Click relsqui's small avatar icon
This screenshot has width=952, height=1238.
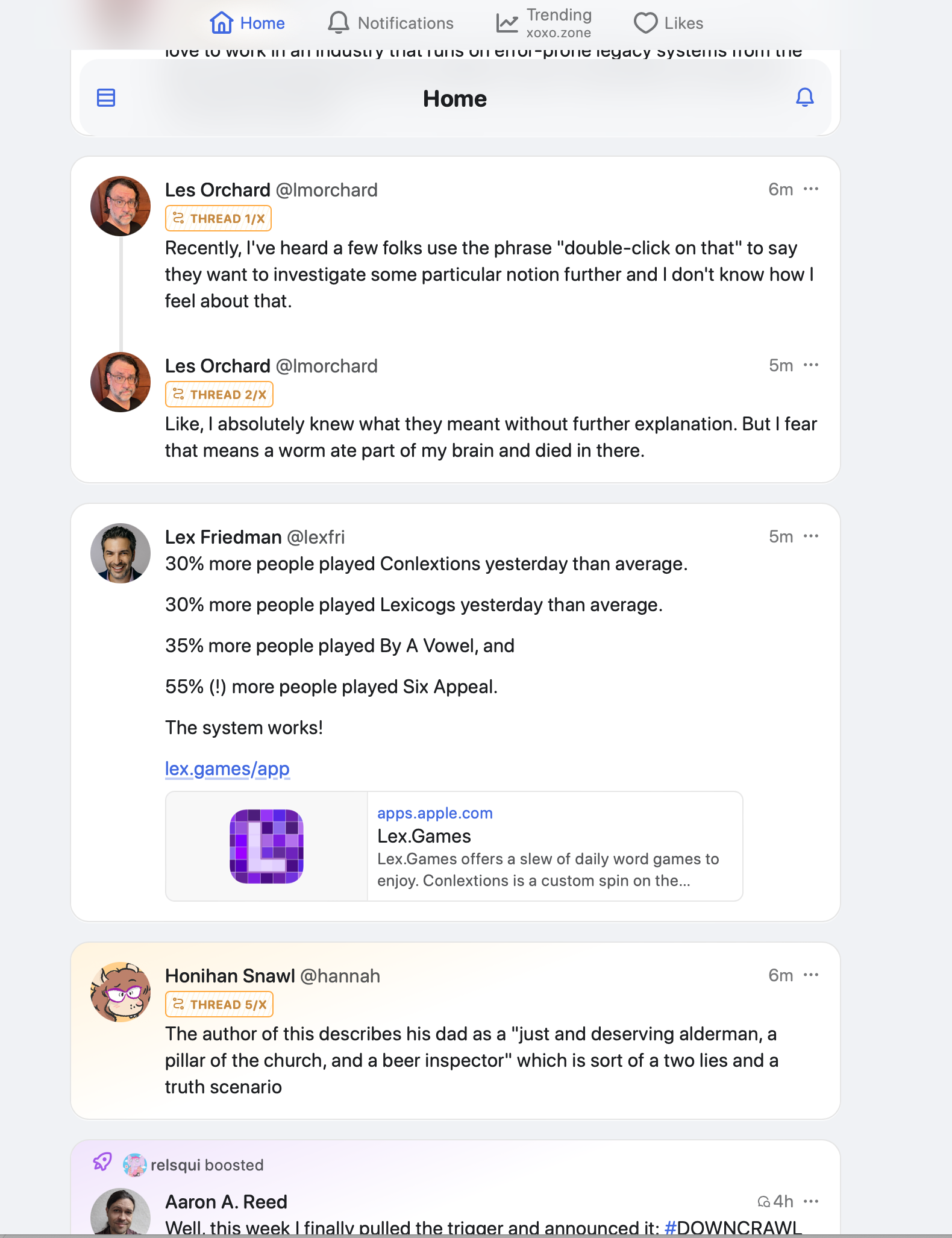[134, 1165]
